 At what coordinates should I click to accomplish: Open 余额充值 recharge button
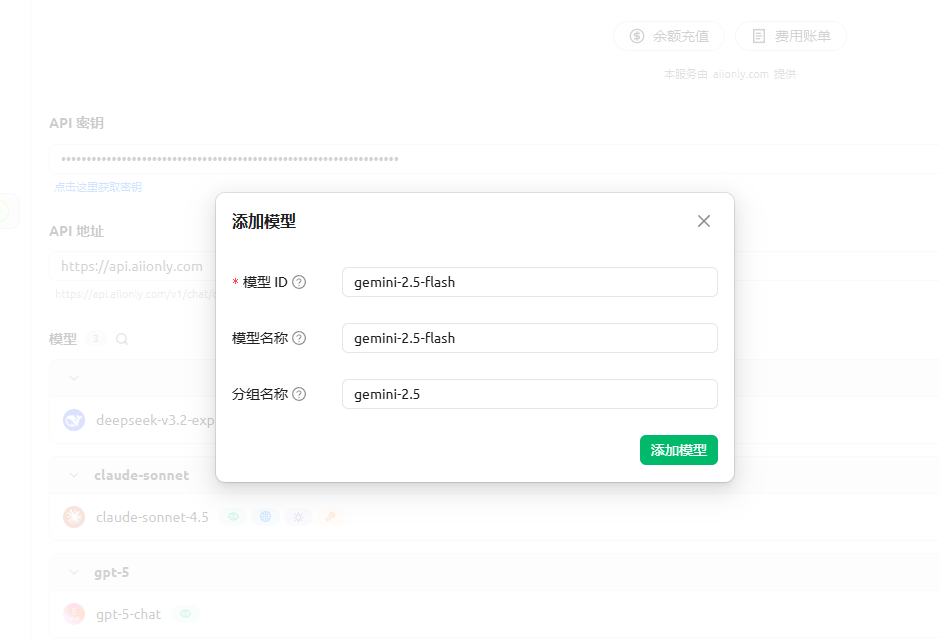(x=669, y=36)
